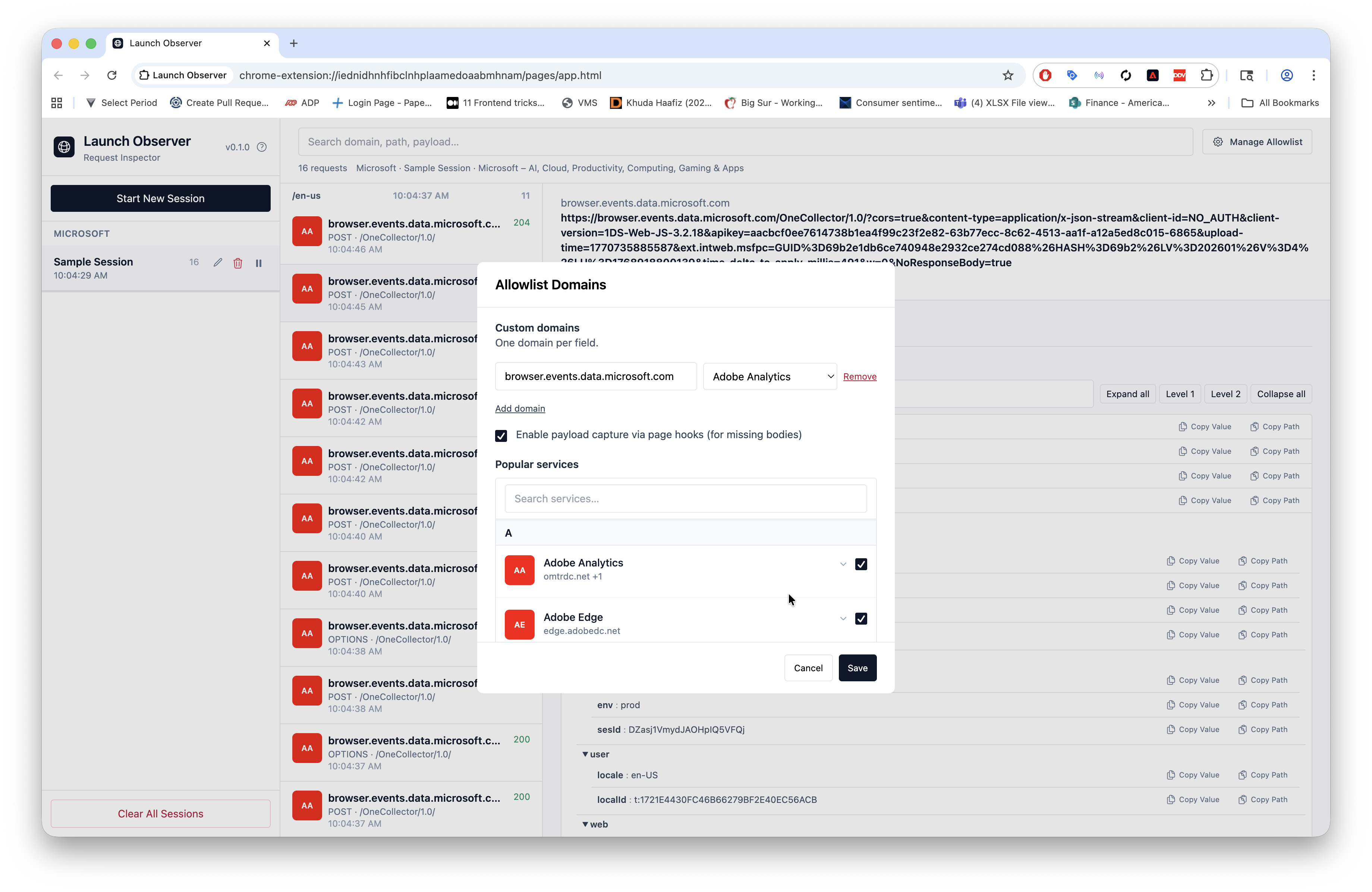The image size is (1372, 892).
Task: Collapse the user tree node
Action: tap(585, 754)
